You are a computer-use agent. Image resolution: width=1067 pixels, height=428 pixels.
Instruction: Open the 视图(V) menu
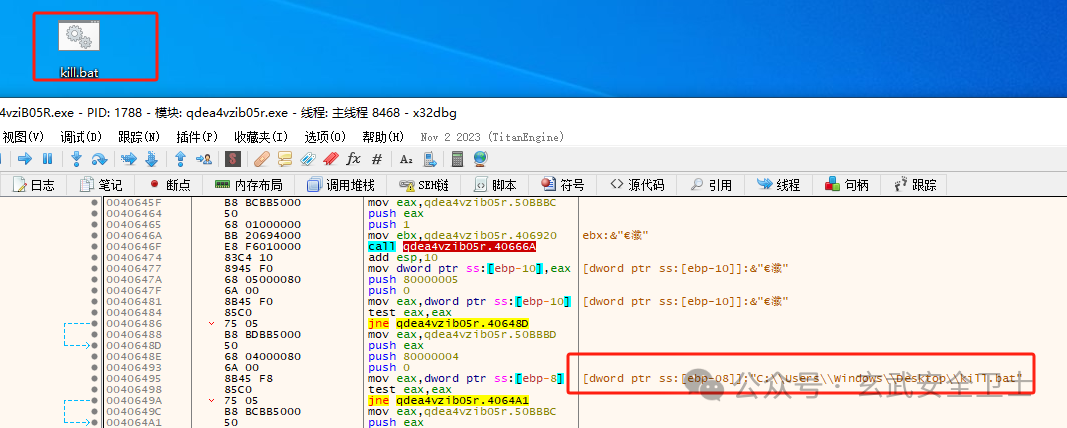(24, 137)
